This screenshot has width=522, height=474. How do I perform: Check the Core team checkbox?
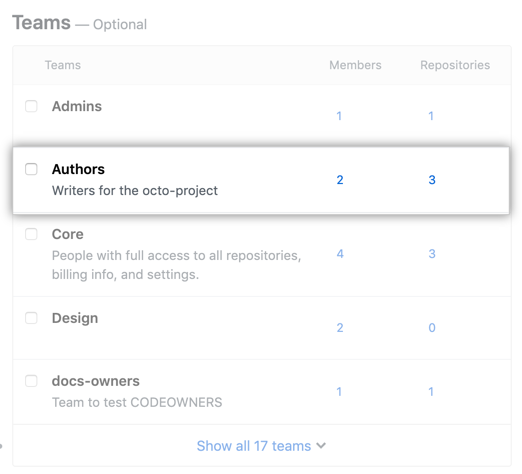click(31, 234)
